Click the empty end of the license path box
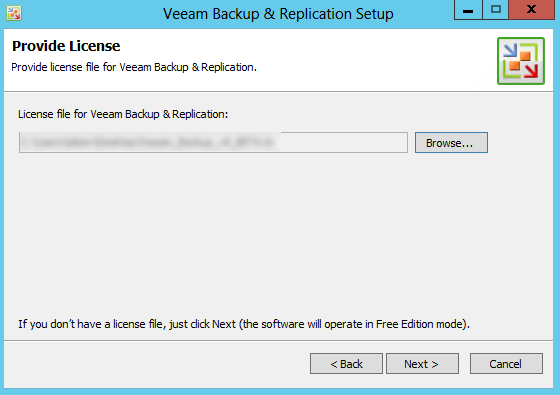The image size is (560, 395). tap(343, 142)
